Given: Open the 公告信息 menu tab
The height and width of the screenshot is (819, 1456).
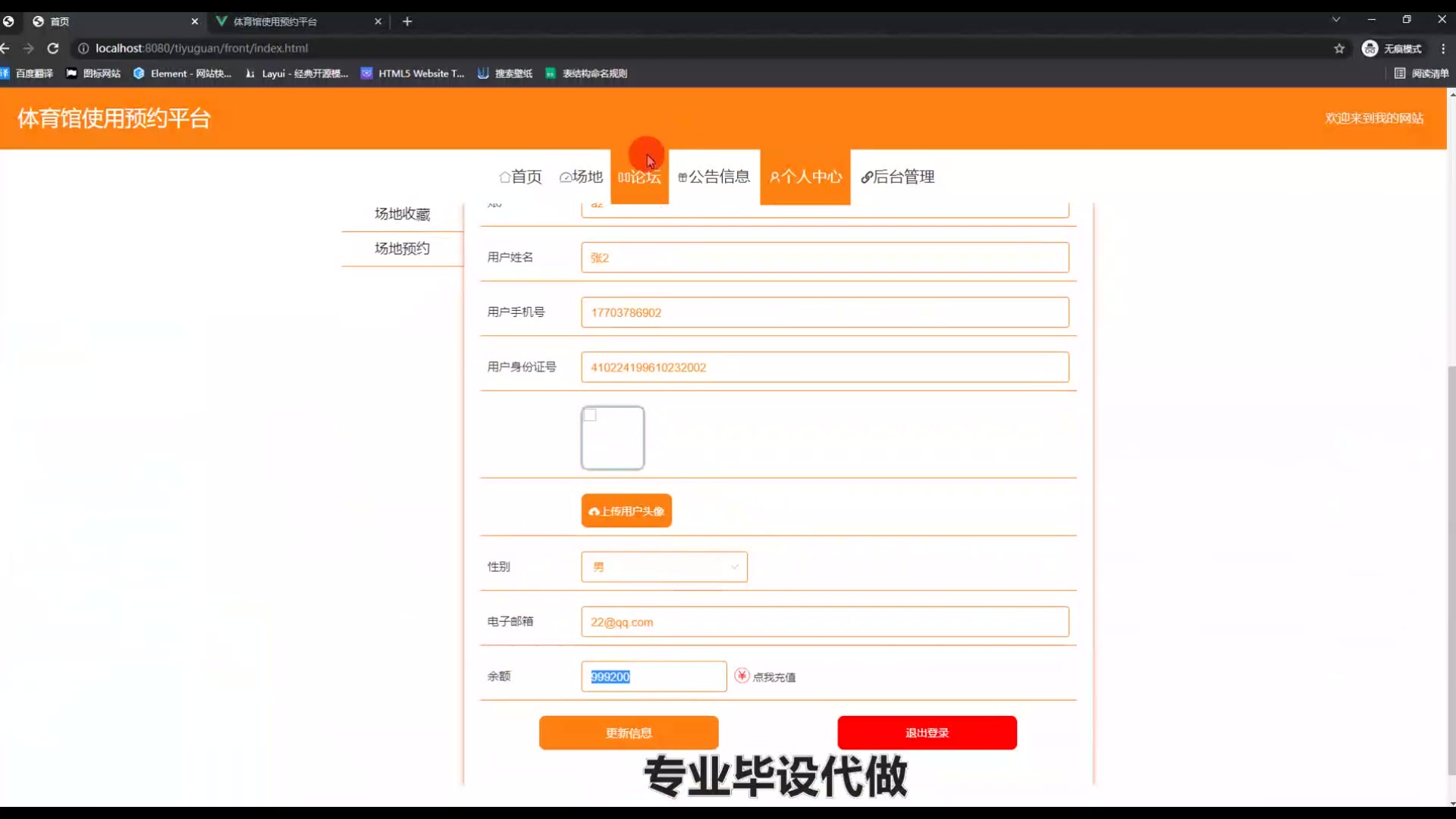Looking at the screenshot, I should pyautogui.click(x=714, y=177).
